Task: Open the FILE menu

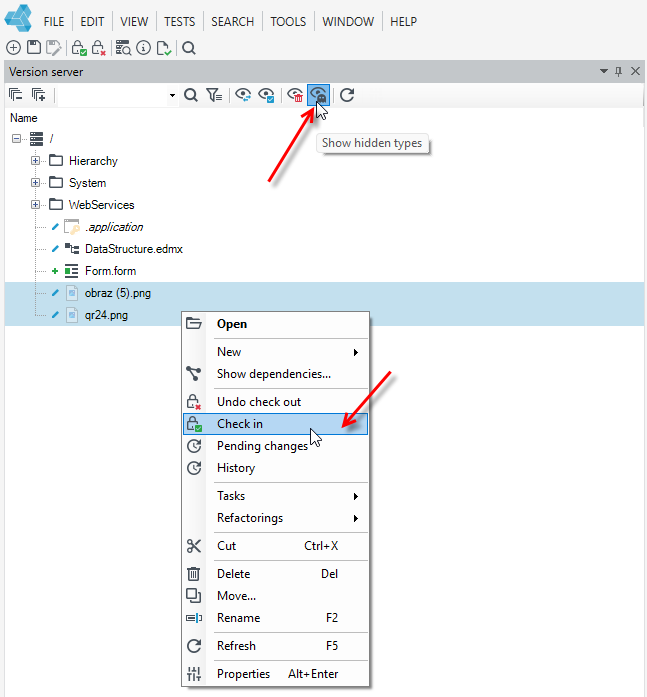Action: (x=54, y=21)
